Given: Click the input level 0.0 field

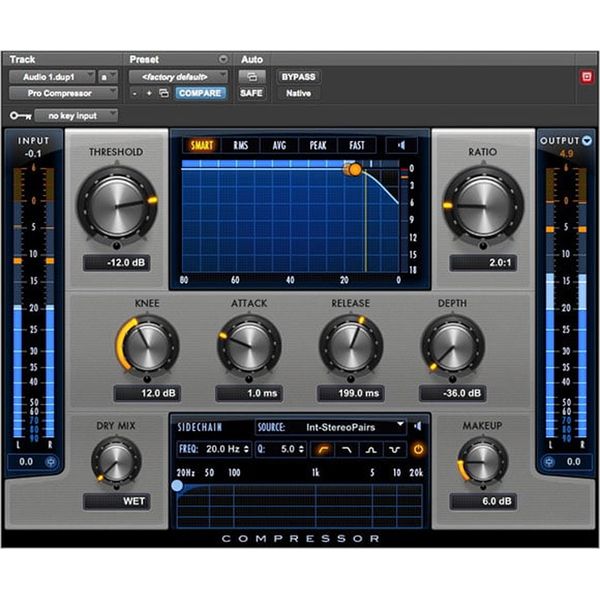Looking at the screenshot, I should click(26, 462).
